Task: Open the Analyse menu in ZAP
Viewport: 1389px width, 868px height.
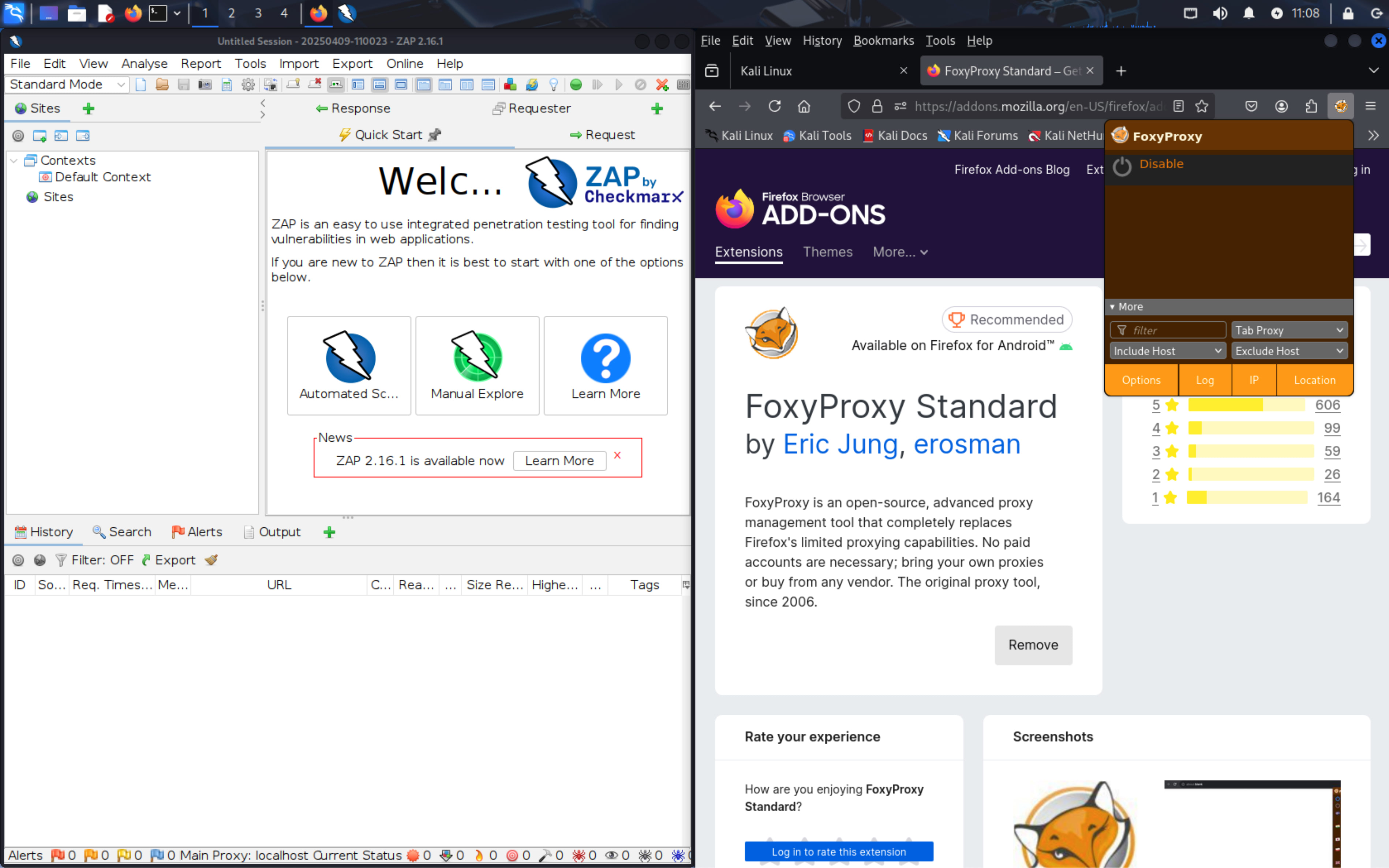Action: pos(144,63)
